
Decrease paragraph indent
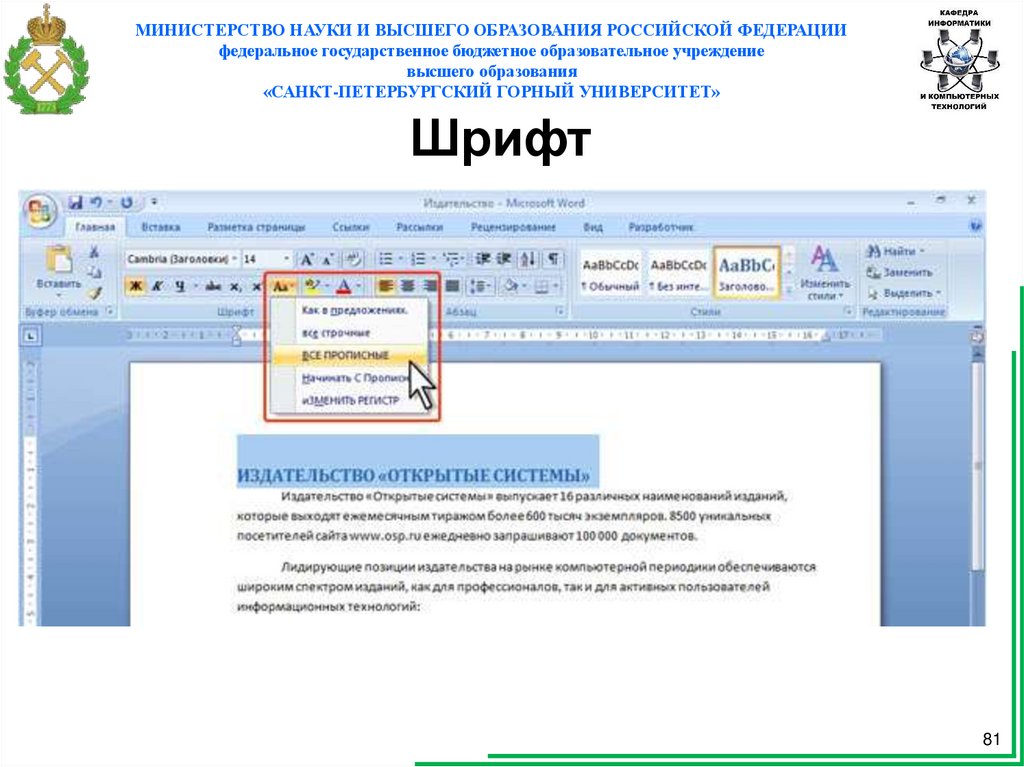(x=483, y=259)
